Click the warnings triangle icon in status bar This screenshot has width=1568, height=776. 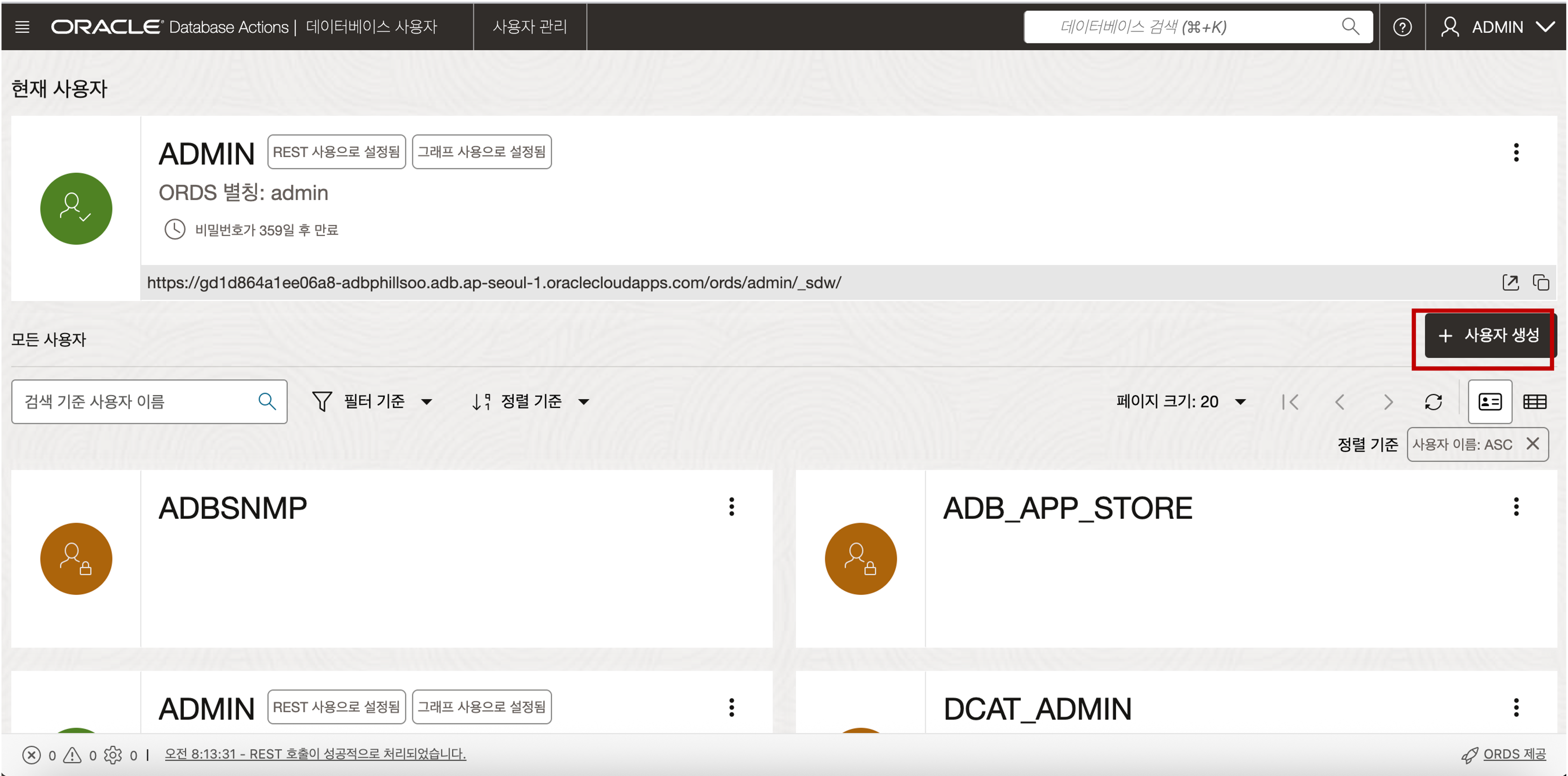pyautogui.click(x=72, y=755)
